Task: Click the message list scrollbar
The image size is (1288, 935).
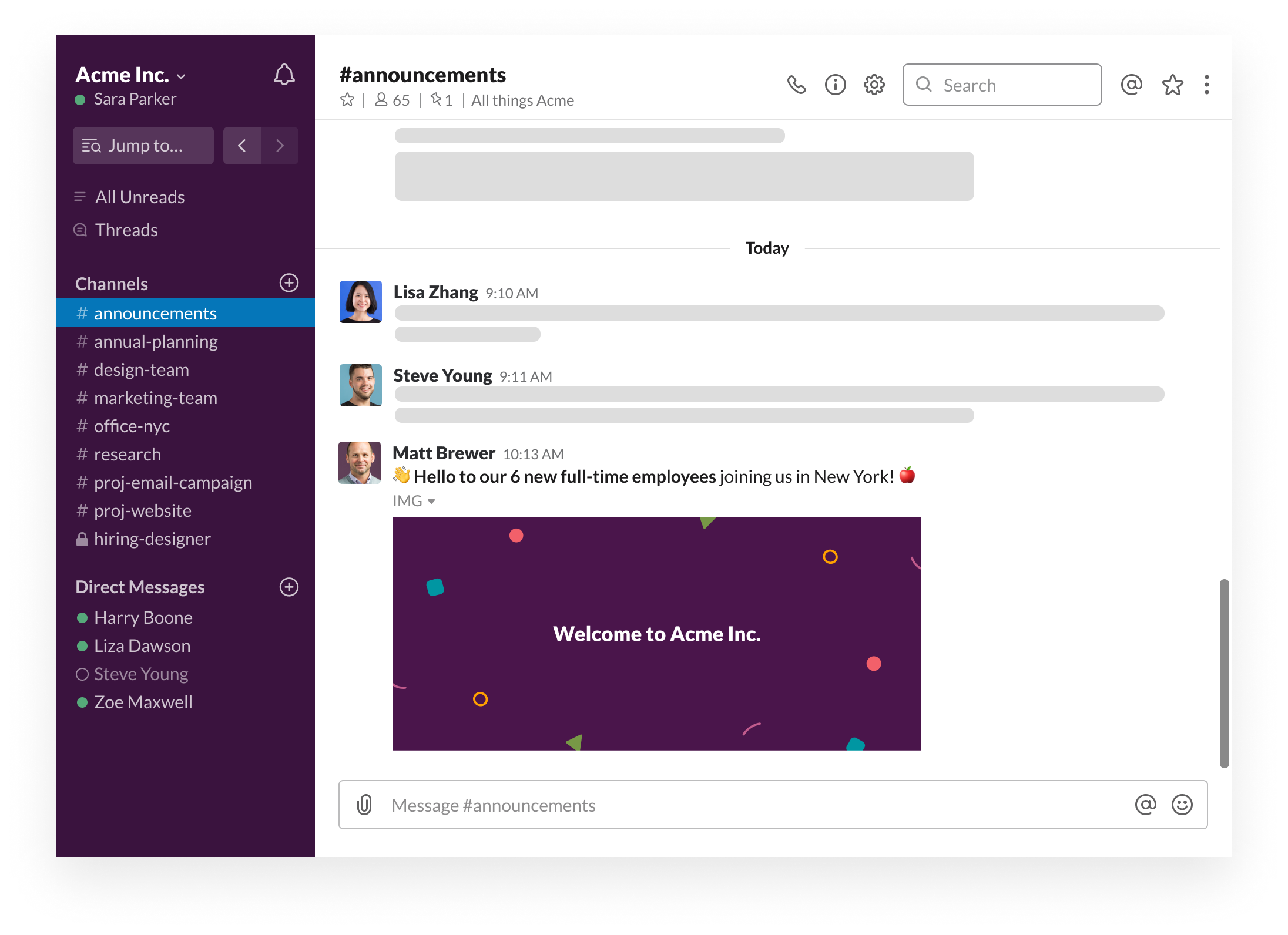Action: (x=1224, y=672)
